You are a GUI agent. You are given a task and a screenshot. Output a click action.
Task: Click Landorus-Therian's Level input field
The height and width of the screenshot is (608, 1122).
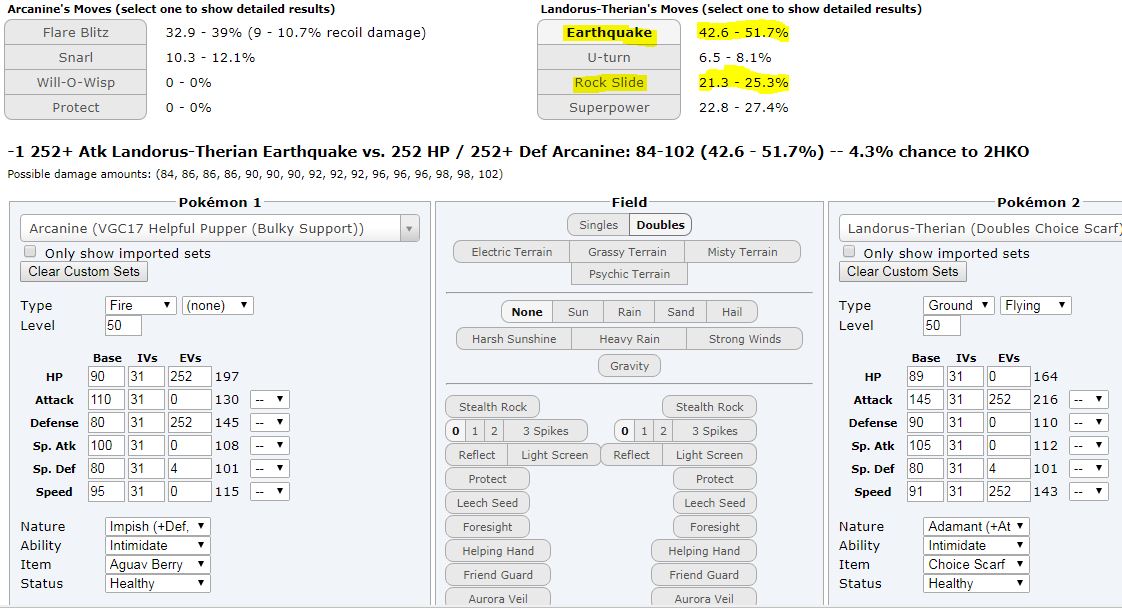(941, 325)
